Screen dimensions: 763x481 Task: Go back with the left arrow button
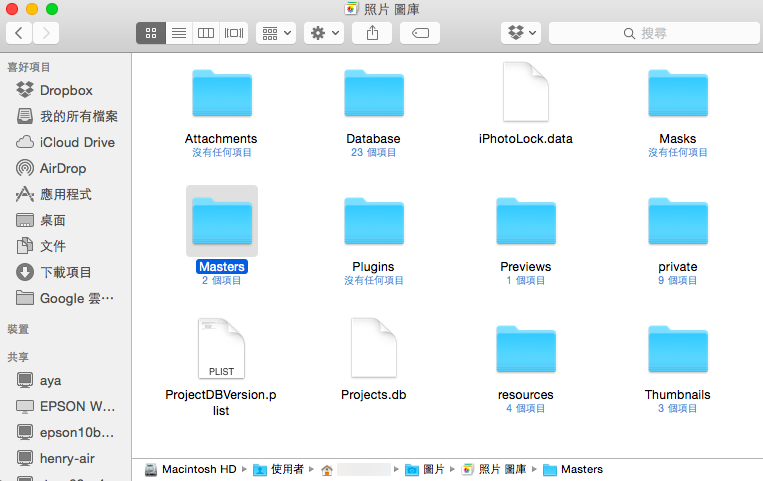pyautogui.click(x=19, y=33)
